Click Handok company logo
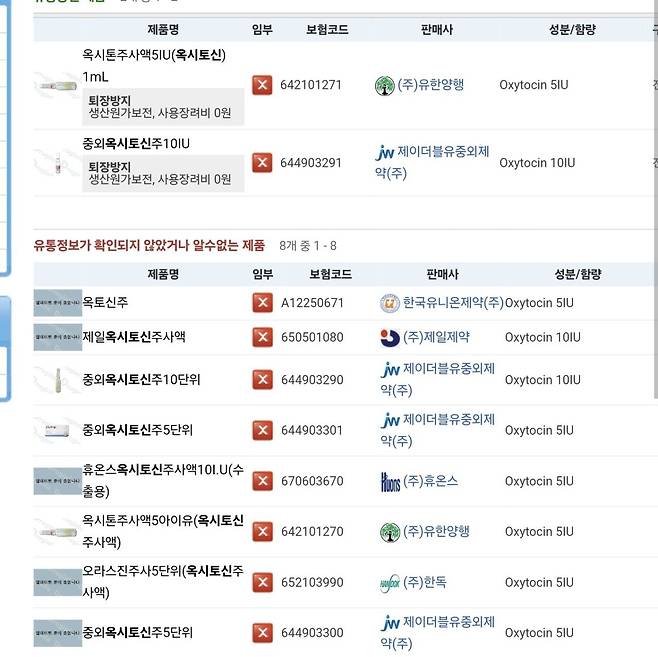658x657 pixels. tap(390, 583)
